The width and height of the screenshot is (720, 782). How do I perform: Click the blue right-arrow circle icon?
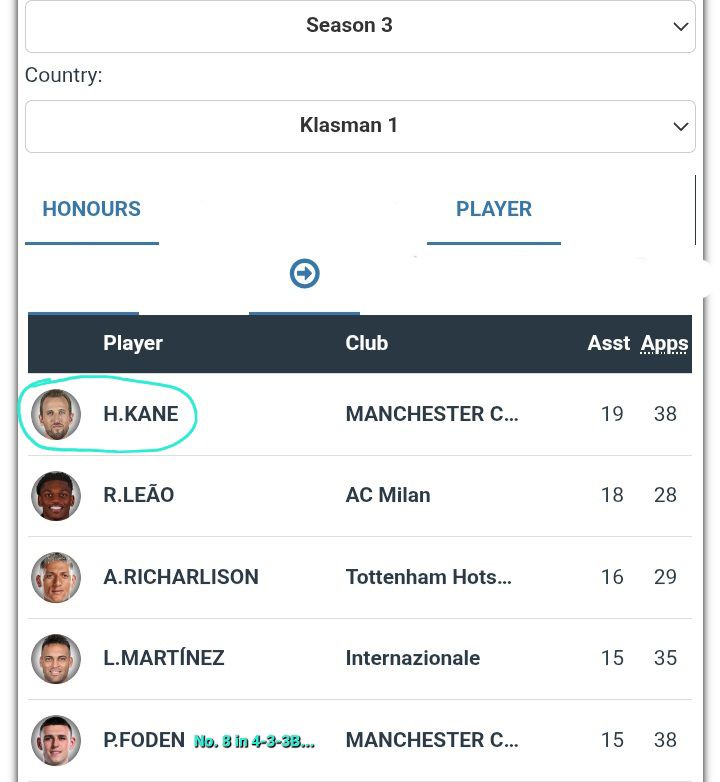[304, 273]
